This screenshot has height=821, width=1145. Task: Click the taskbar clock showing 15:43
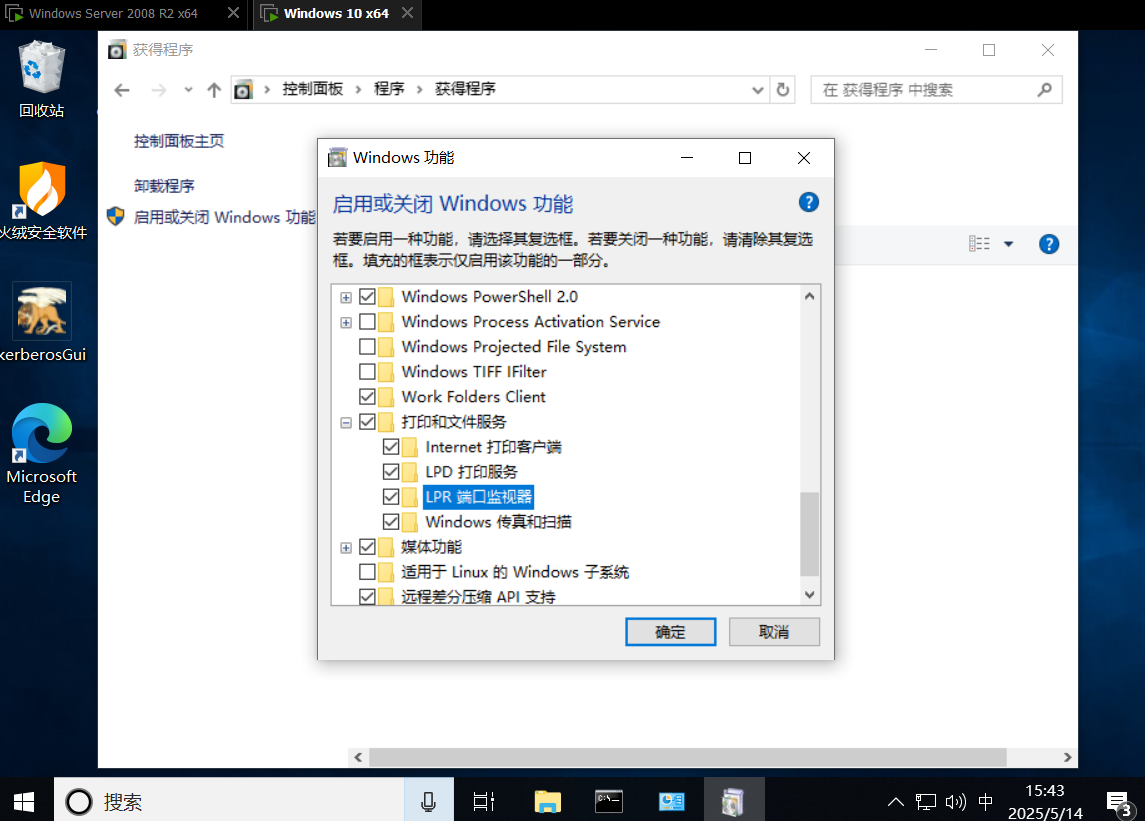(x=1045, y=801)
